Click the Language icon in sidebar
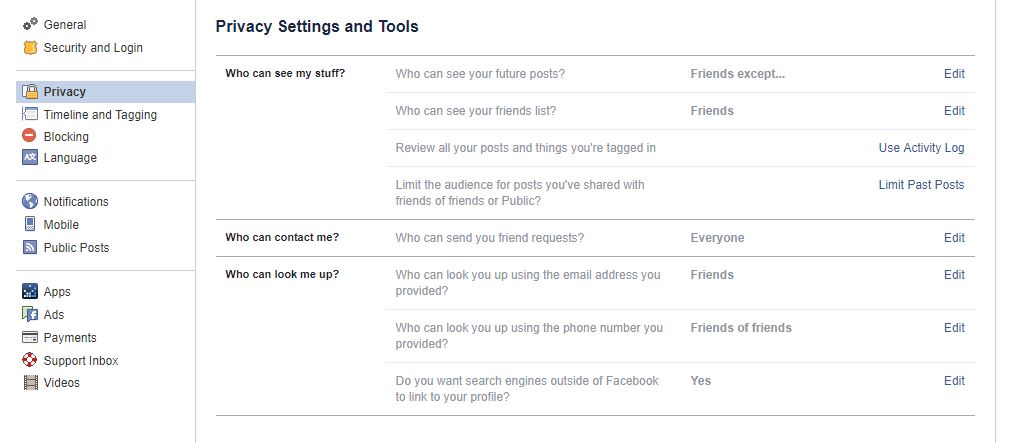 click(30, 157)
